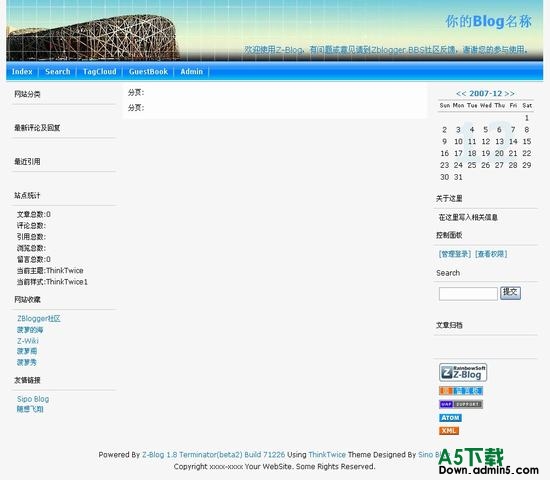This screenshot has width=550, height=480.
Task: Select 最近引用 sidebar heading
Action: point(27,162)
